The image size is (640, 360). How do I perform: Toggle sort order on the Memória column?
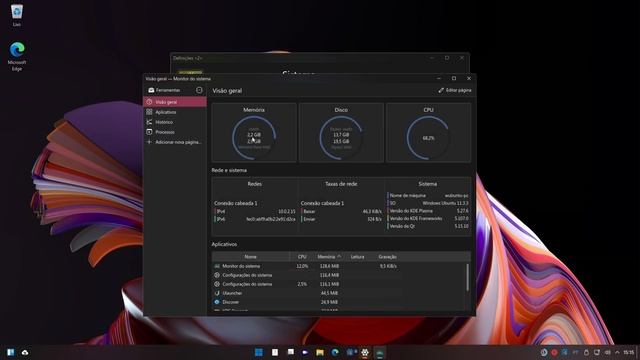tap(329, 257)
